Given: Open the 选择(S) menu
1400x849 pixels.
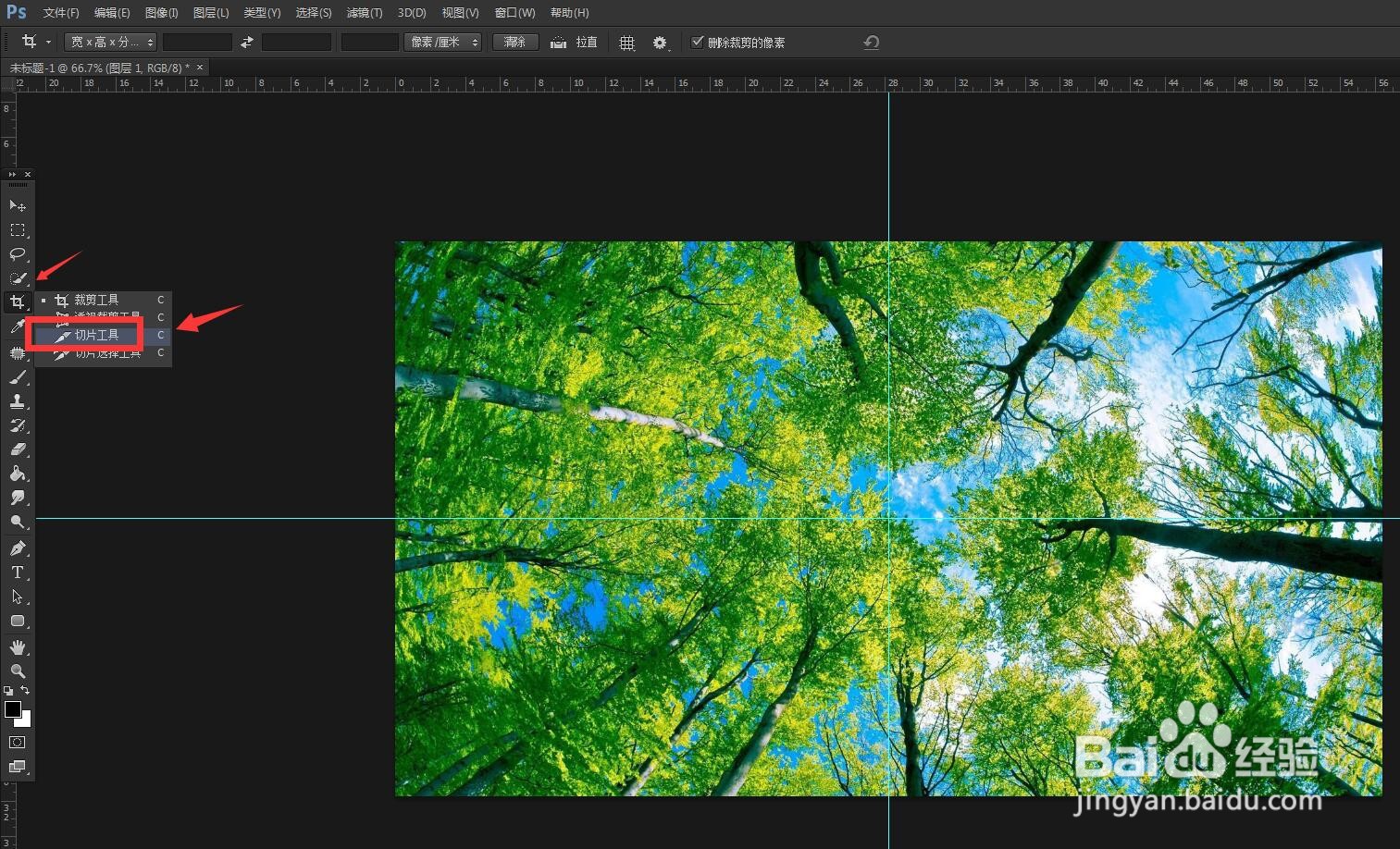Looking at the screenshot, I should (x=314, y=13).
